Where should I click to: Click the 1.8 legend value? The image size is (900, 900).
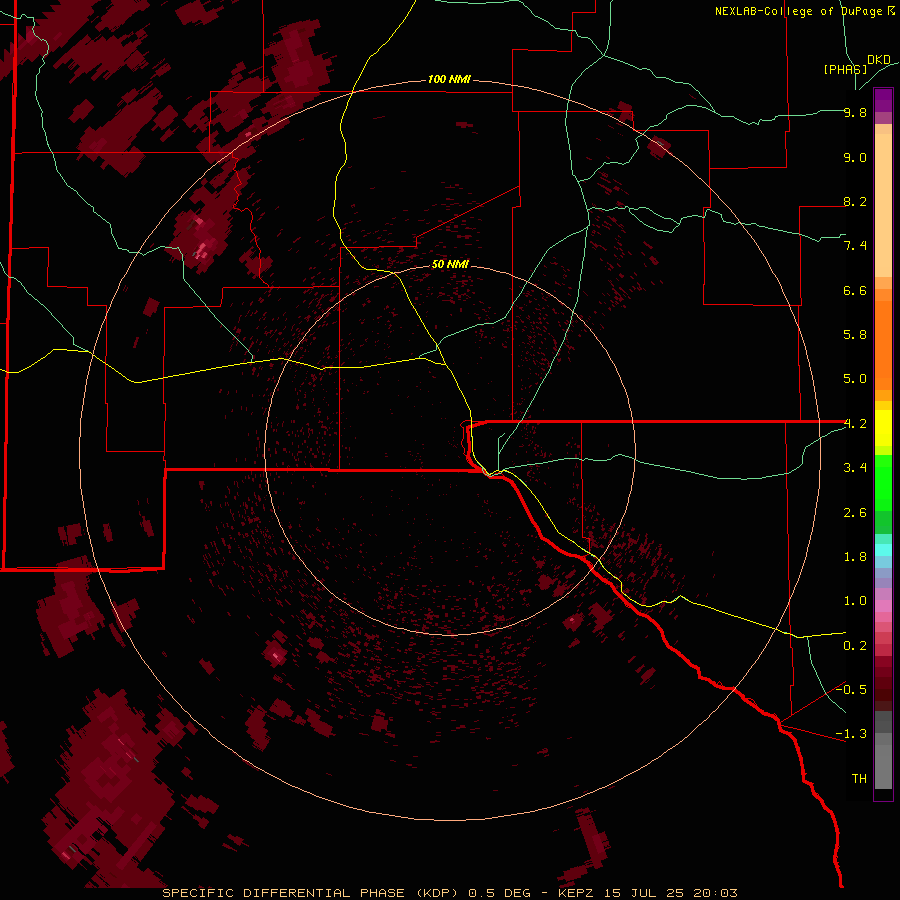(855, 556)
